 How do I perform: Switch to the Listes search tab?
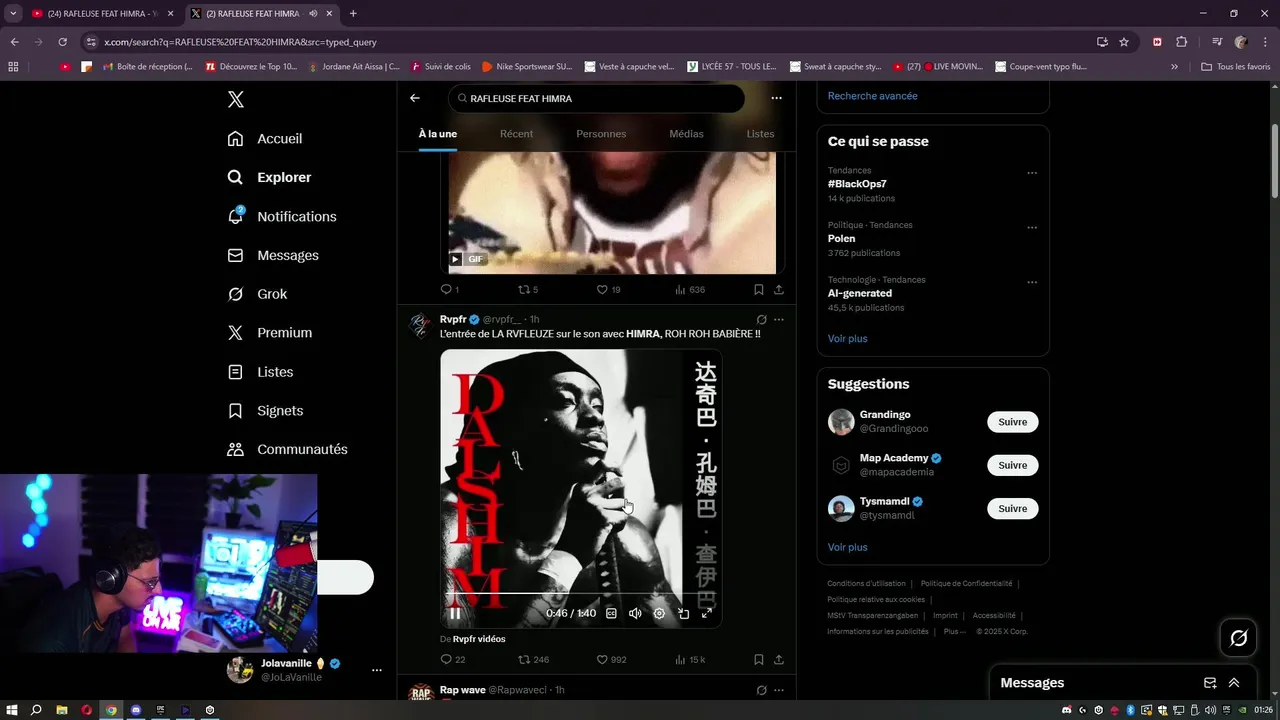point(760,134)
